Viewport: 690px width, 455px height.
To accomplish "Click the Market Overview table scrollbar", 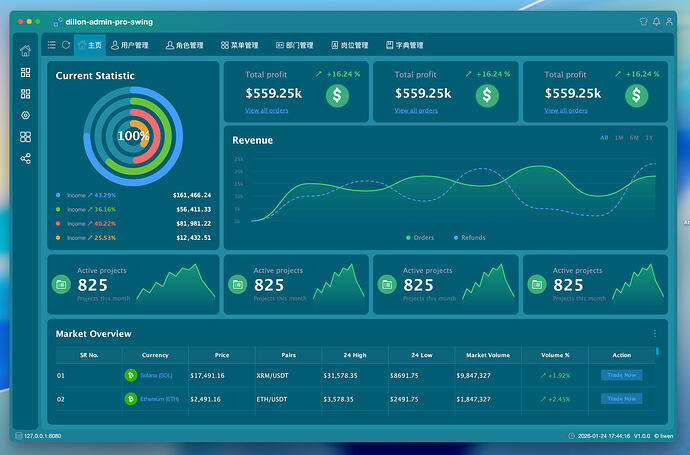I will point(657,351).
